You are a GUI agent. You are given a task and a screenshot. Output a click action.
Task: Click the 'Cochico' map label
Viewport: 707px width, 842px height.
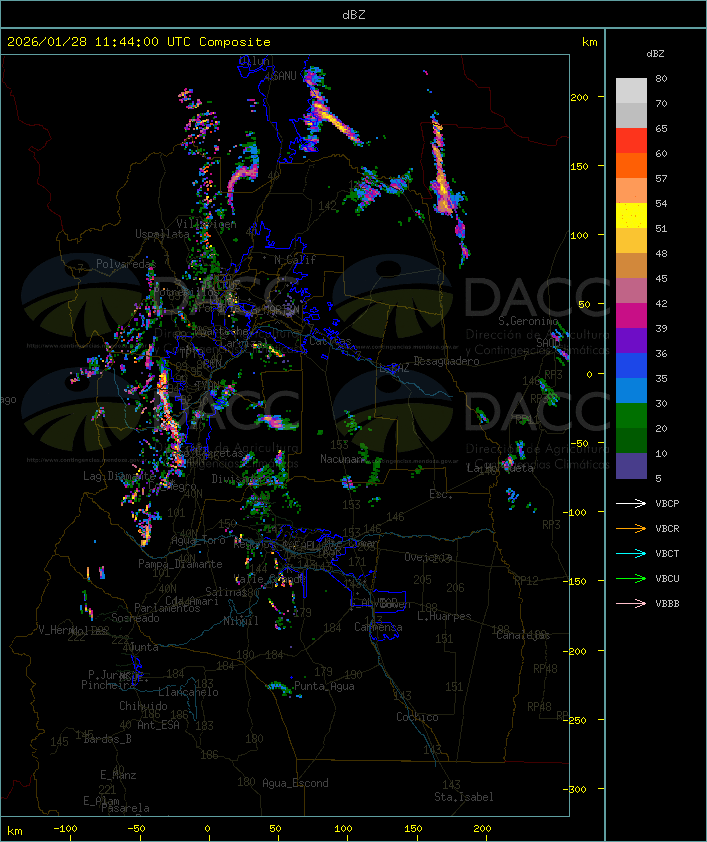pyautogui.click(x=417, y=717)
